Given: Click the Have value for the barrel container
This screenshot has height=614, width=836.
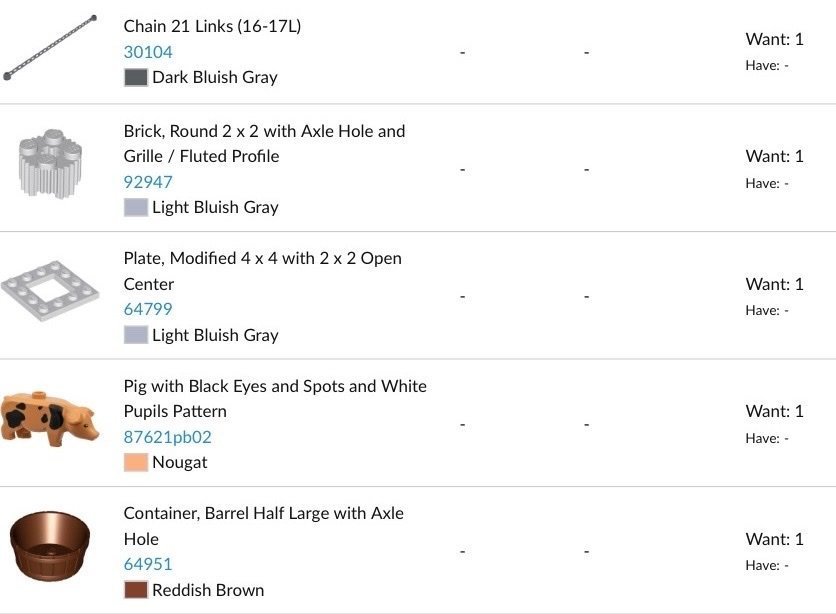Looking at the screenshot, I should coord(767,565).
